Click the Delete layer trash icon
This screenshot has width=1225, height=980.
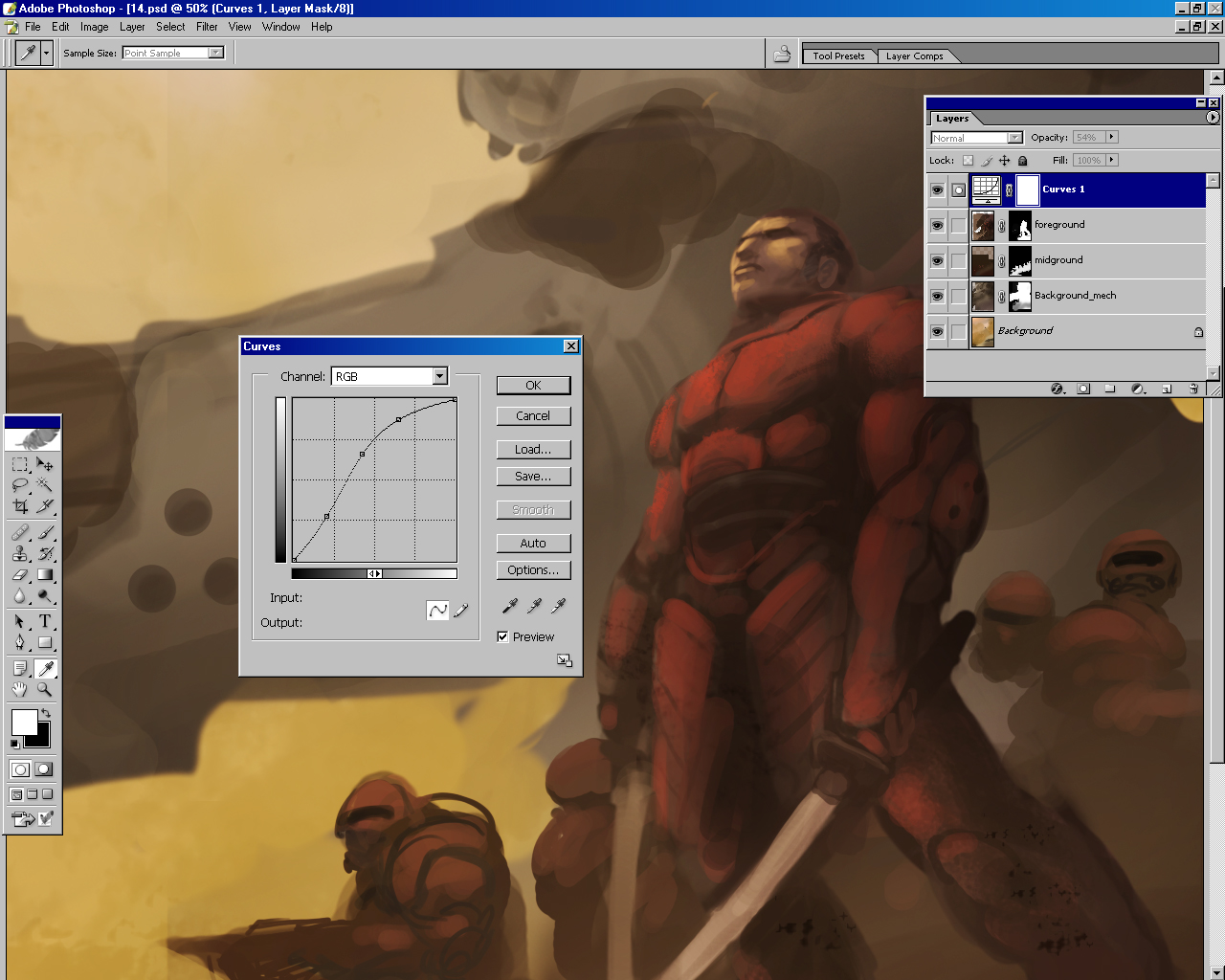click(x=1193, y=389)
